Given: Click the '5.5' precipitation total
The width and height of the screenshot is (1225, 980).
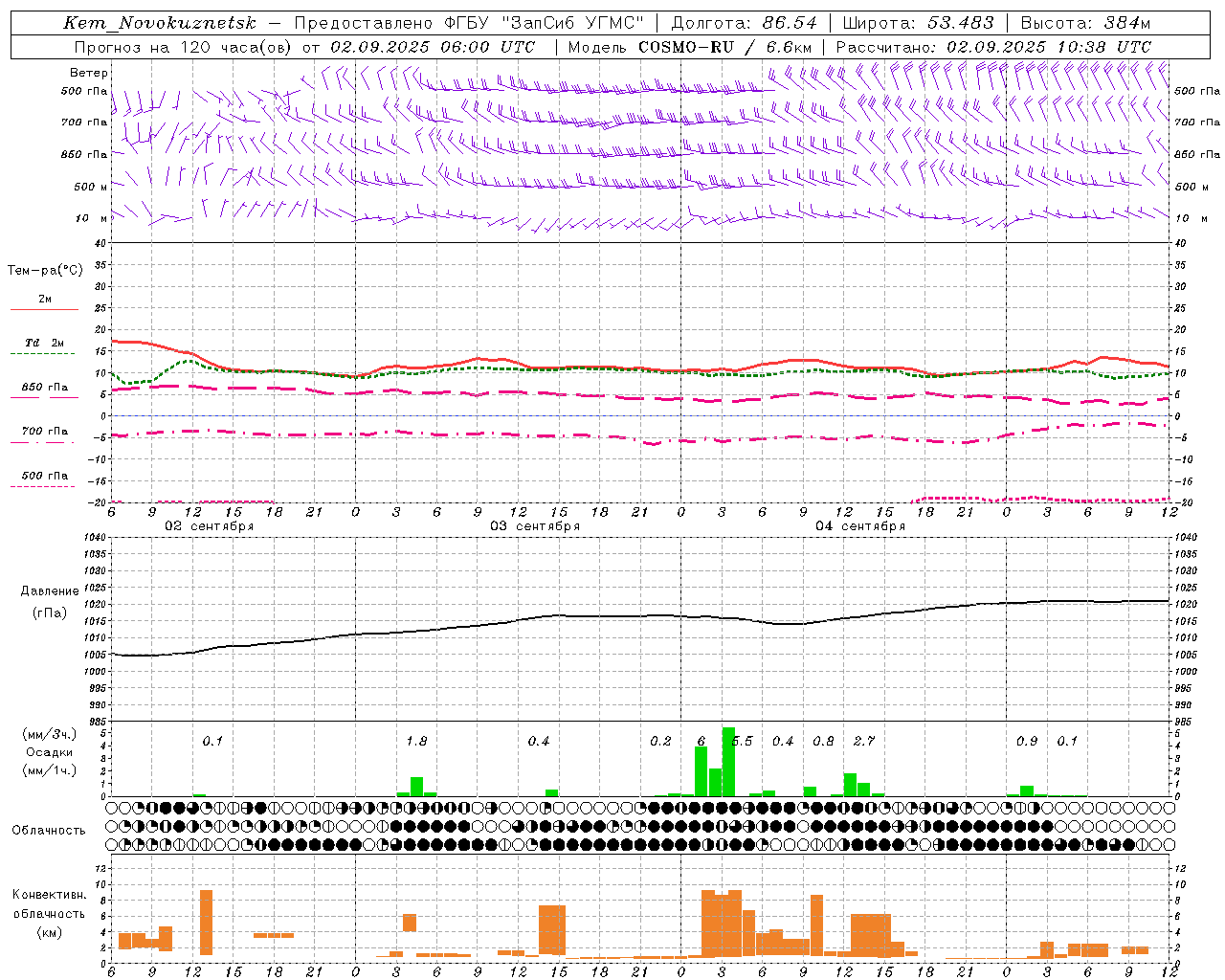Looking at the screenshot, I should 743,742.
